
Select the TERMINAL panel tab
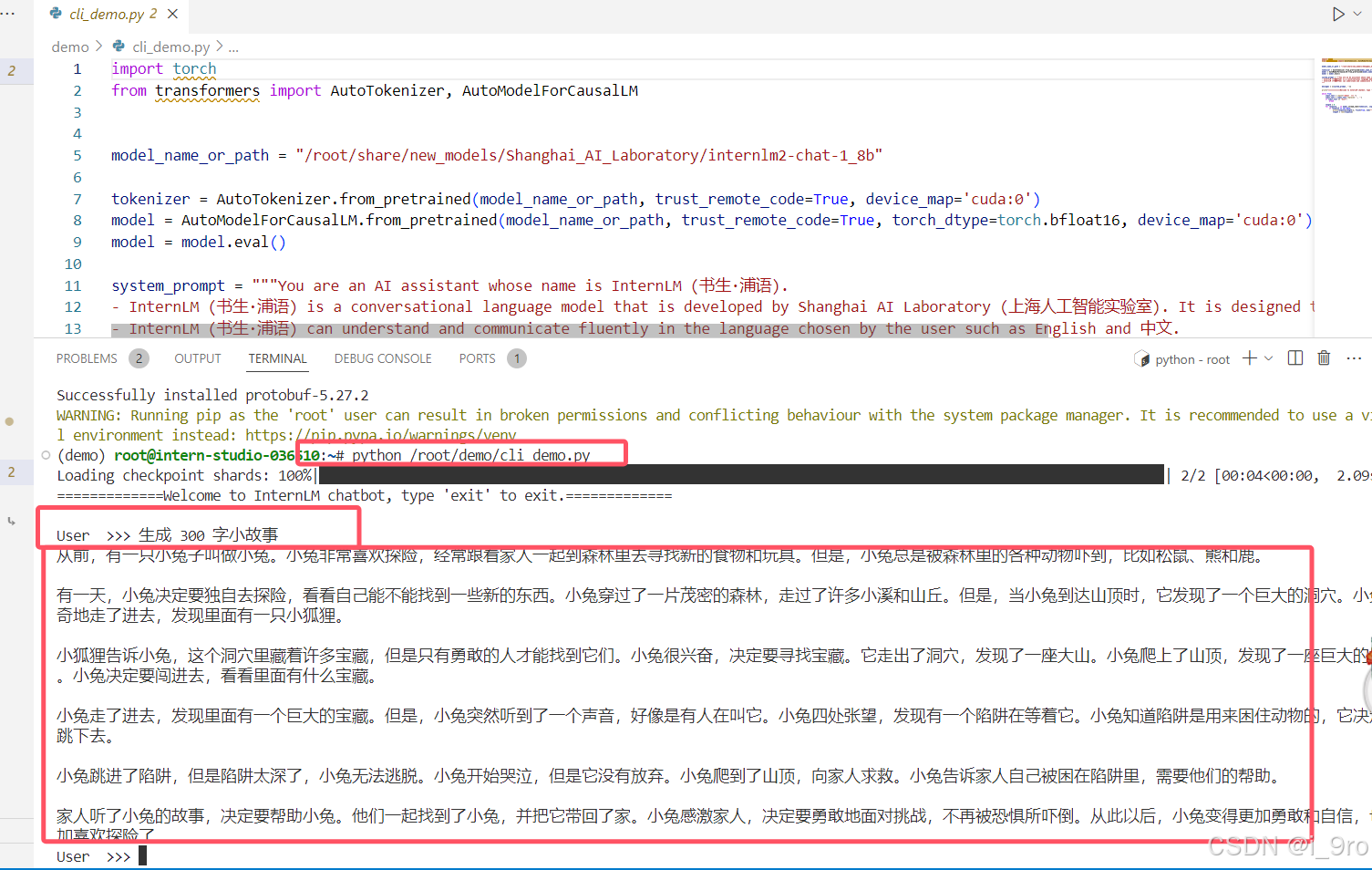277,358
